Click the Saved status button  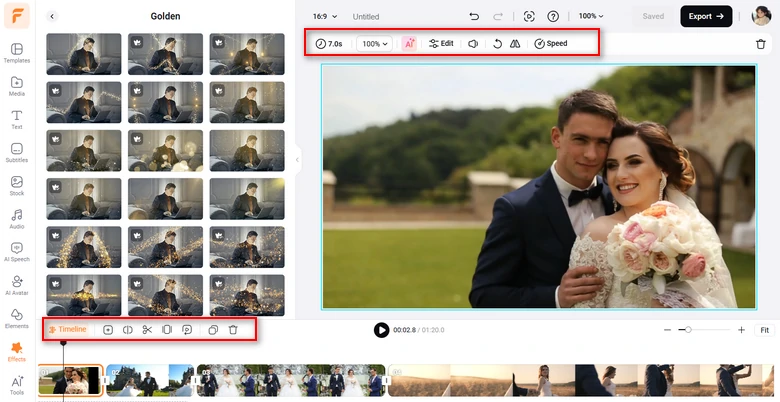(653, 16)
